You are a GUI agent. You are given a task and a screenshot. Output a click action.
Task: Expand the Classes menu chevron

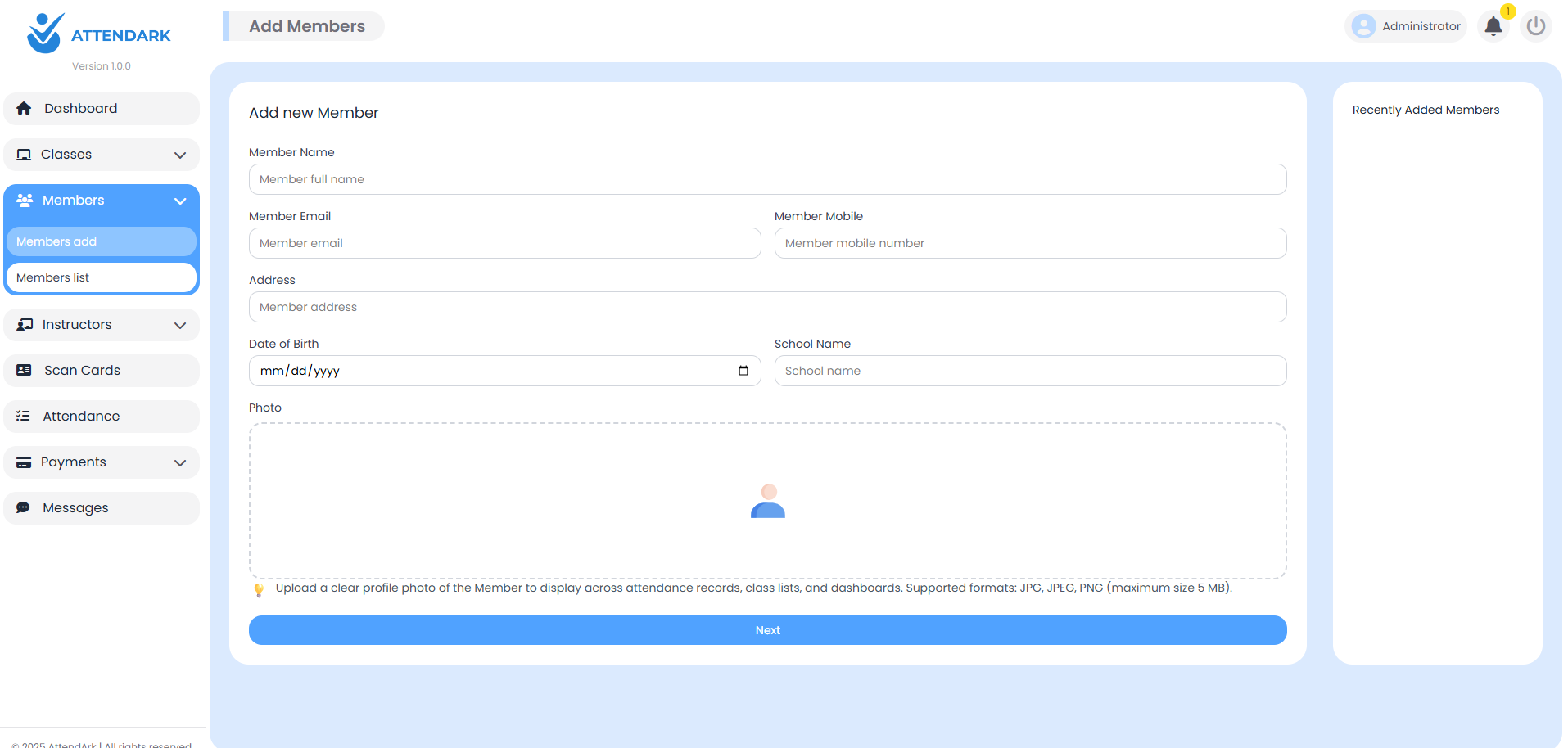[180, 155]
